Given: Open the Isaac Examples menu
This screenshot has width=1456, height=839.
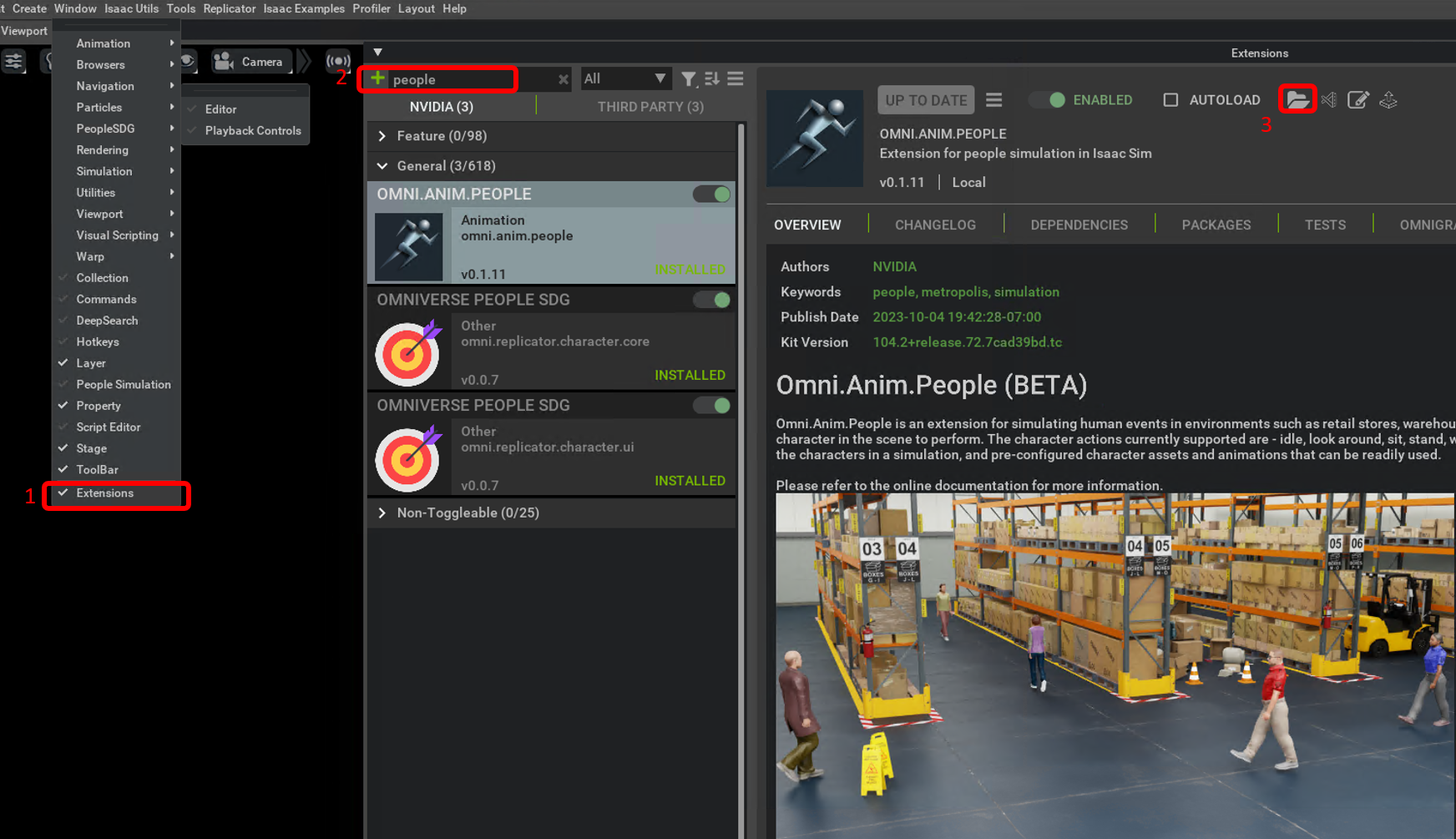Looking at the screenshot, I should 304,8.
